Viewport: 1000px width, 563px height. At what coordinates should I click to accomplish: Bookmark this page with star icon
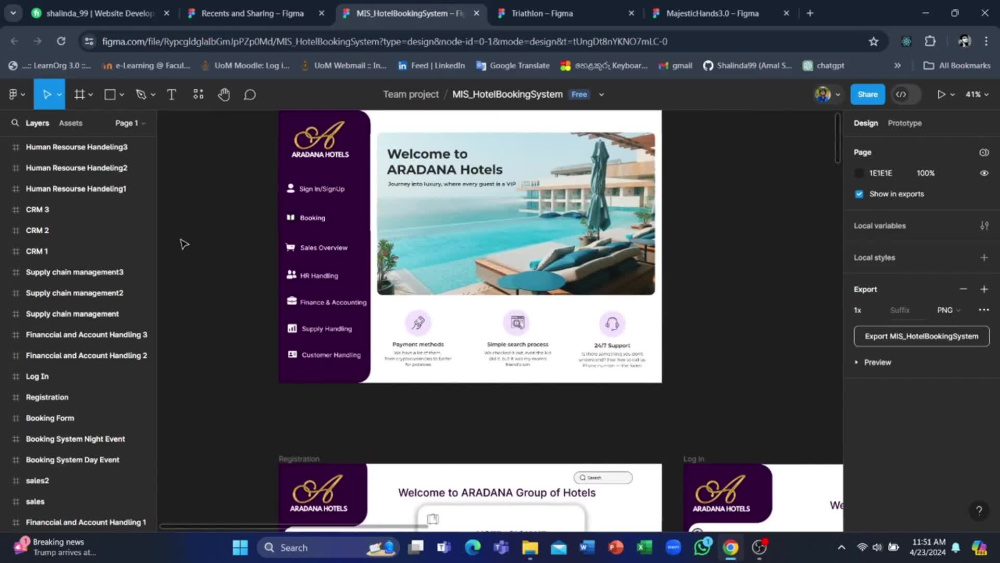pos(873,41)
